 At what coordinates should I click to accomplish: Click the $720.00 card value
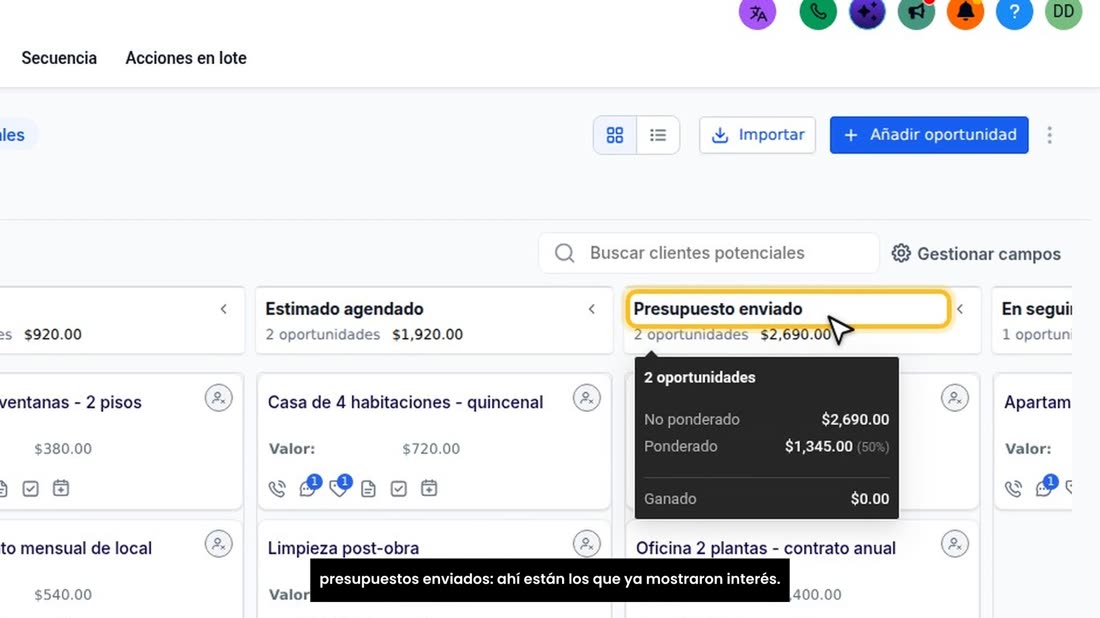(431, 449)
